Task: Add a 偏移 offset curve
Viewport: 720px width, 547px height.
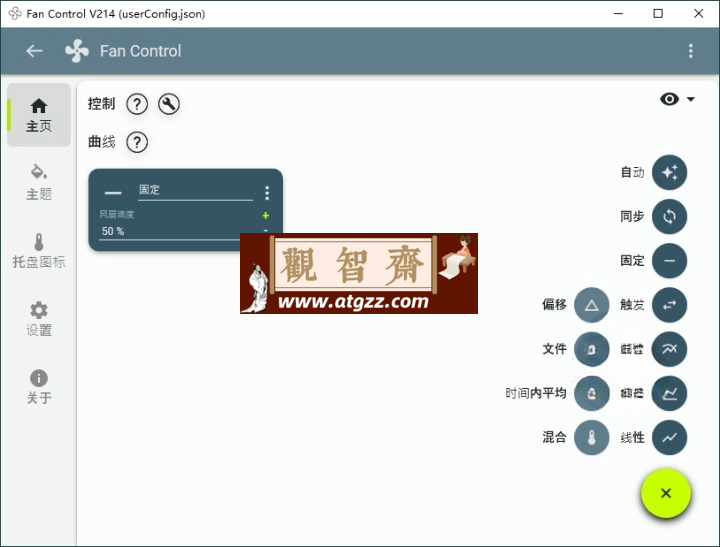Action: pyautogui.click(x=591, y=305)
